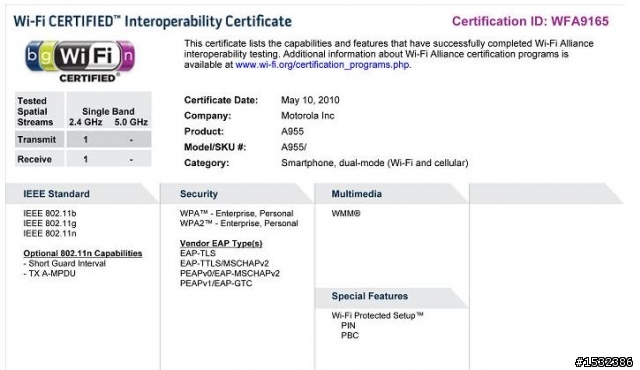This screenshot has width=640, height=370.
Task: Click the certificate title heading
Action: (x=153, y=21)
